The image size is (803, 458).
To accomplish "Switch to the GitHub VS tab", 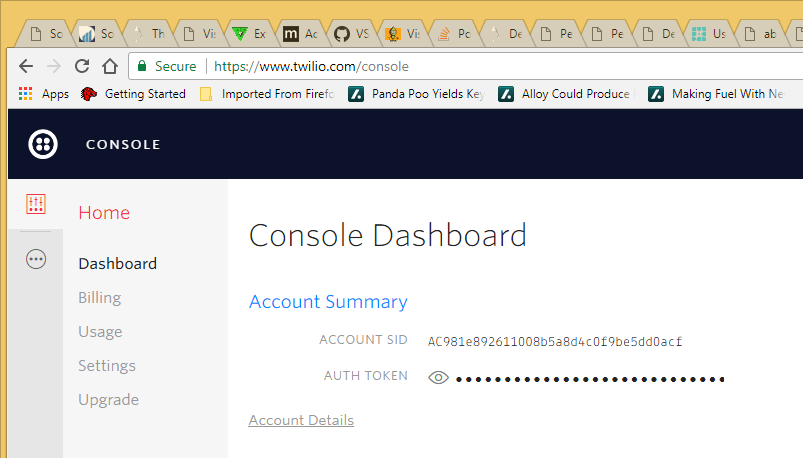I will tap(351, 34).
